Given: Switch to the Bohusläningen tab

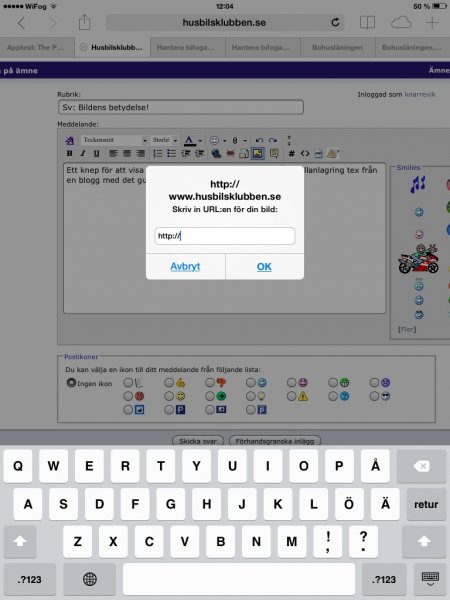Looking at the screenshot, I should pyautogui.click(x=337, y=47).
